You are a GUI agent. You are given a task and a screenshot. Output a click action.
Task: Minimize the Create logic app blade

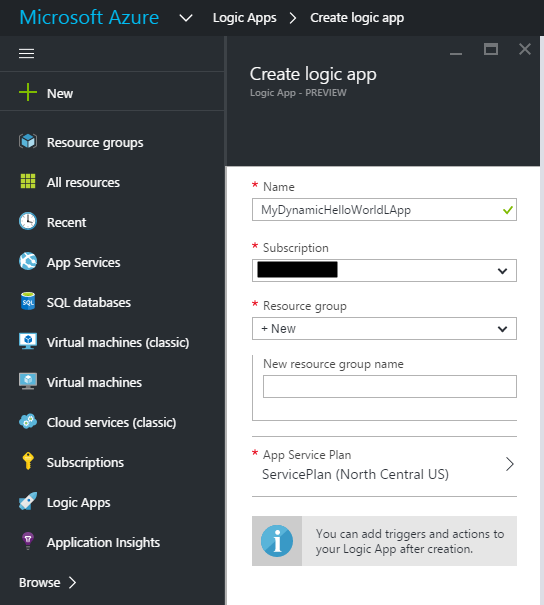point(456,54)
